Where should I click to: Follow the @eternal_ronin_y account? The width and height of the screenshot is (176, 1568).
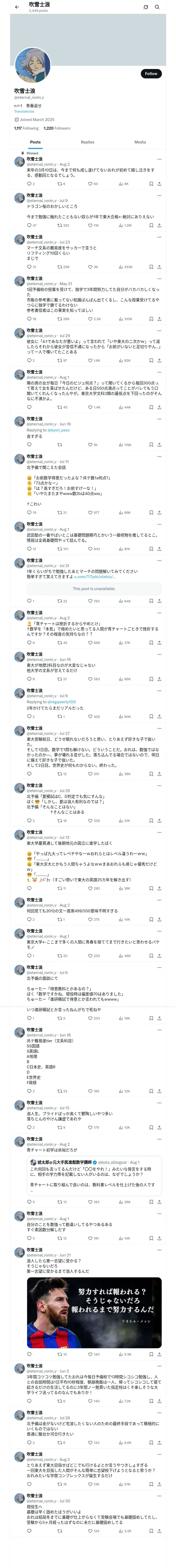151,74
